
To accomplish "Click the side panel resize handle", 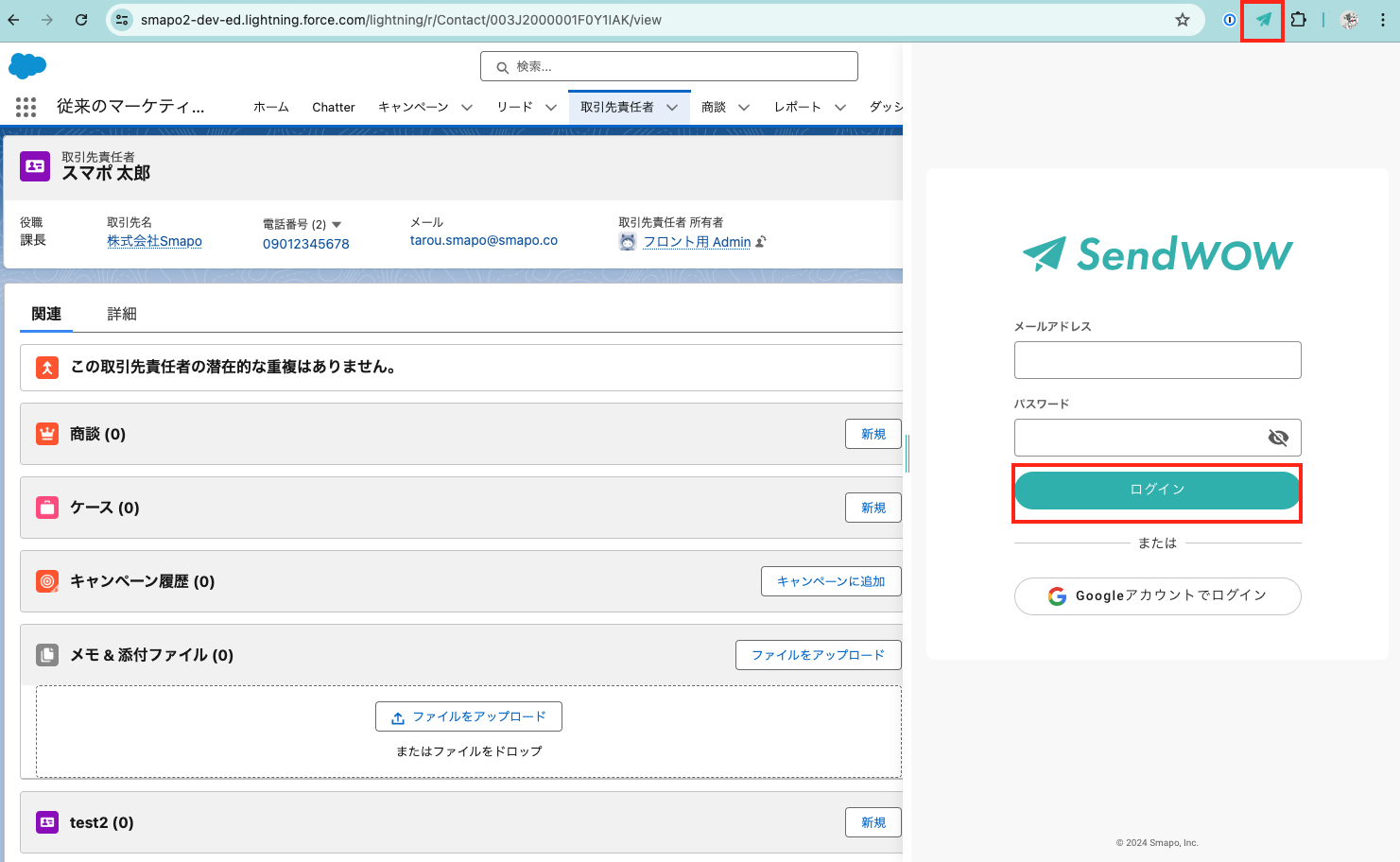I will click(x=907, y=453).
